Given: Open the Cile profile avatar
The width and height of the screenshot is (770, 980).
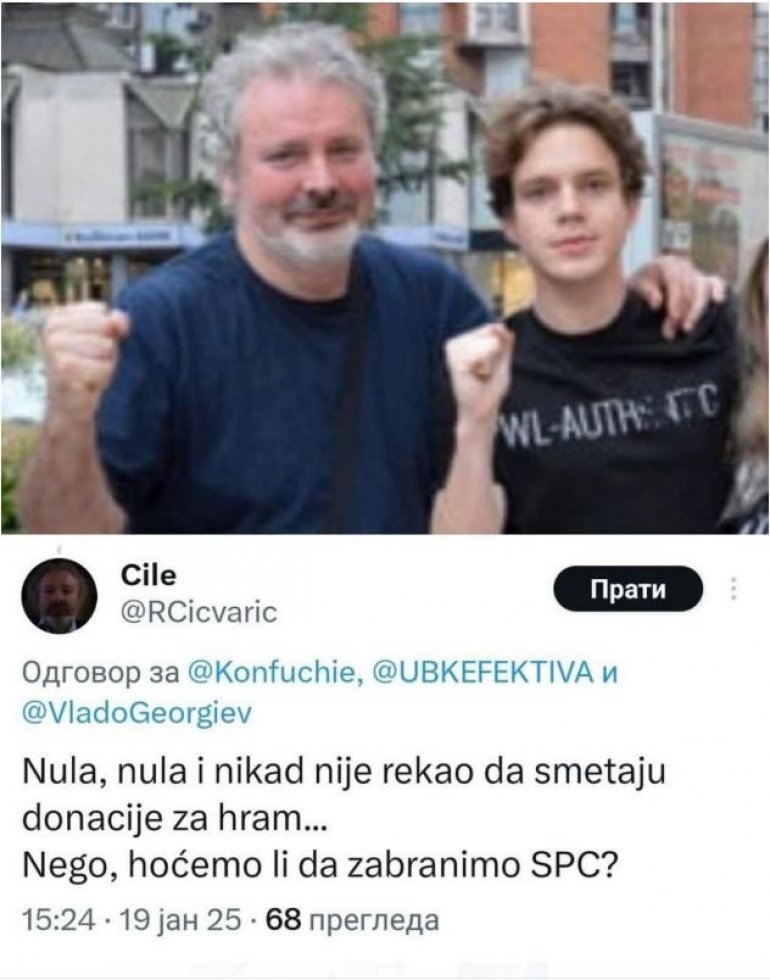Looking at the screenshot, I should (59, 596).
